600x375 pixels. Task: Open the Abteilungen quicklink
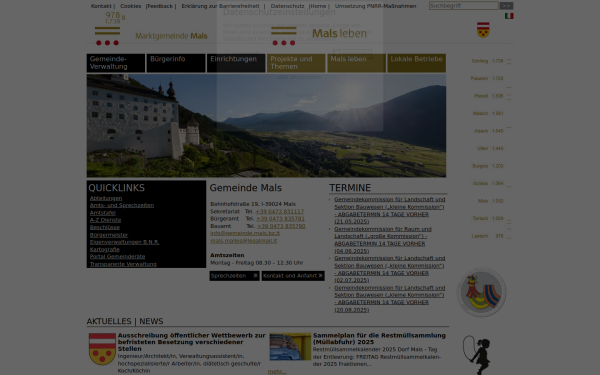(106, 198)
